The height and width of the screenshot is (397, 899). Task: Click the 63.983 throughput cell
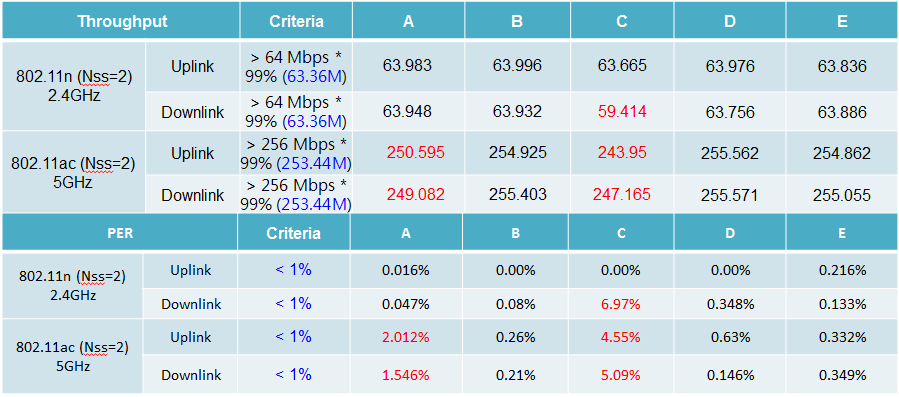[x=408, y=66]
